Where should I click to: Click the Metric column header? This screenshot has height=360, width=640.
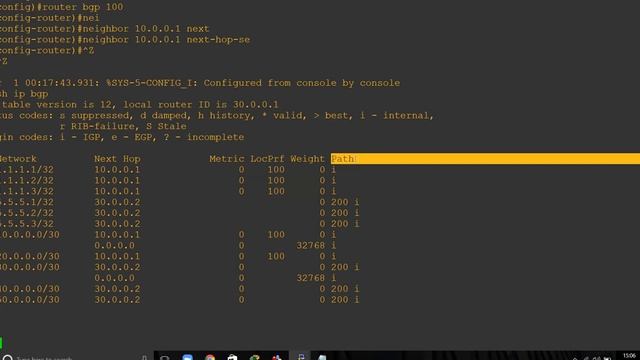[x=227, y=159]
